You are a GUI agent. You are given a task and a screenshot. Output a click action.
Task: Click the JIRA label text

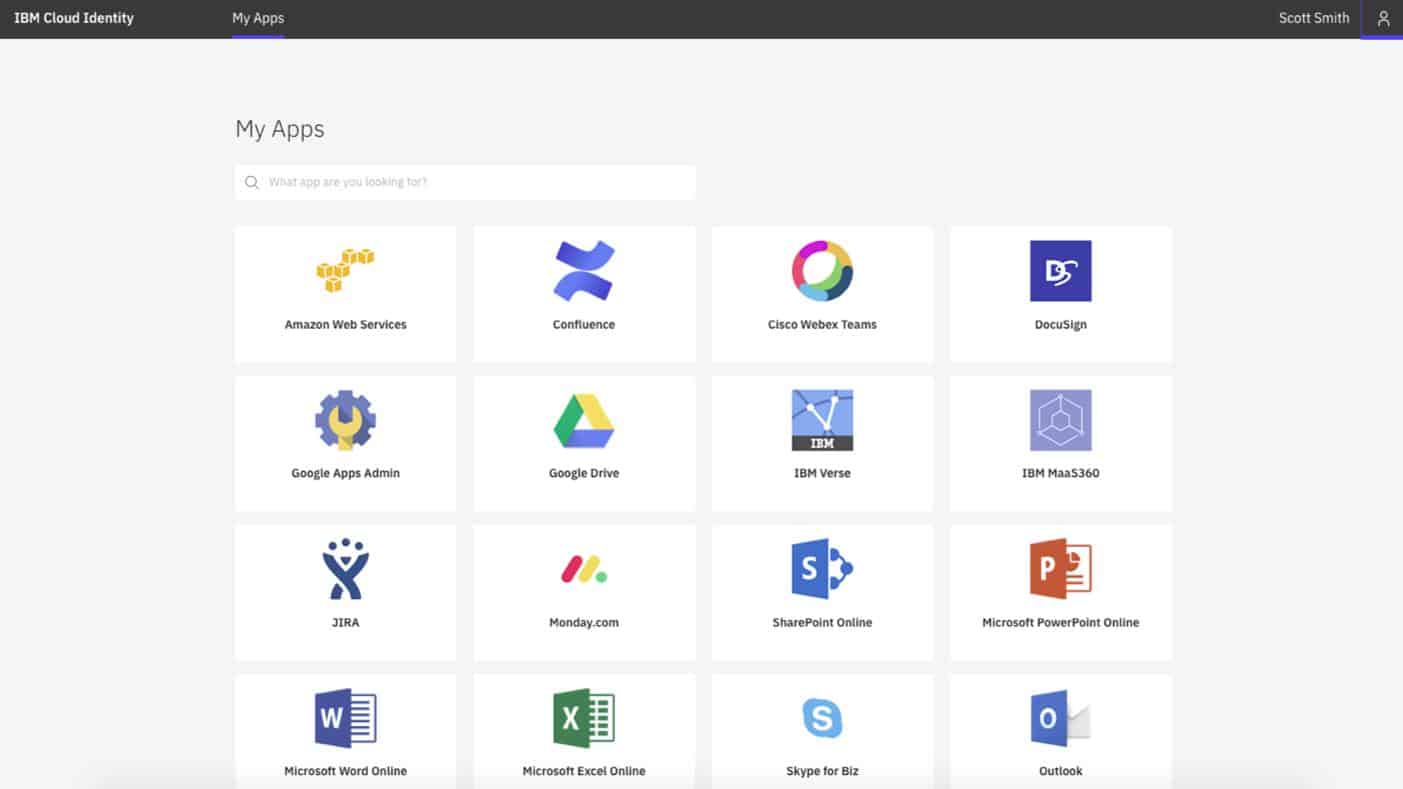(345, 623)
